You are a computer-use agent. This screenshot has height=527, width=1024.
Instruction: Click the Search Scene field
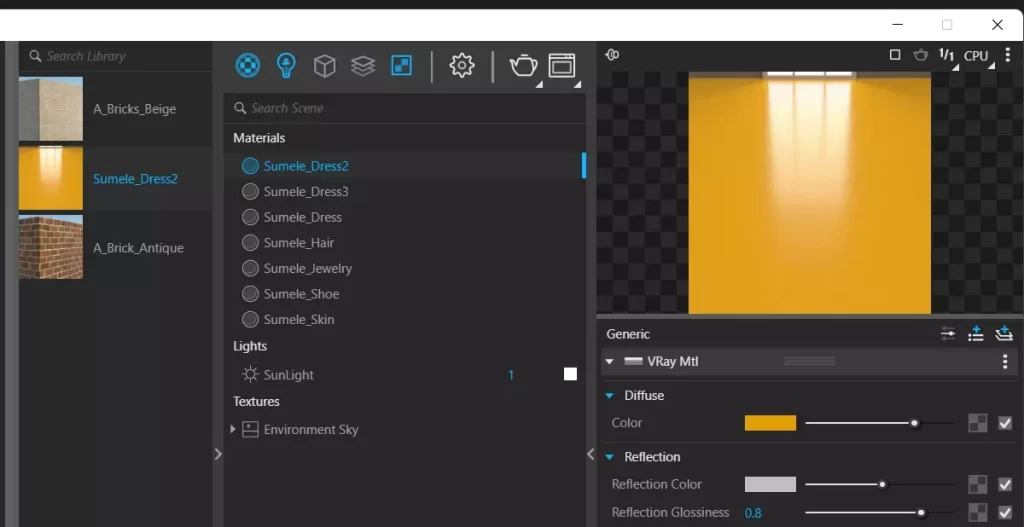pyautogui.click(x=404, y=108)
